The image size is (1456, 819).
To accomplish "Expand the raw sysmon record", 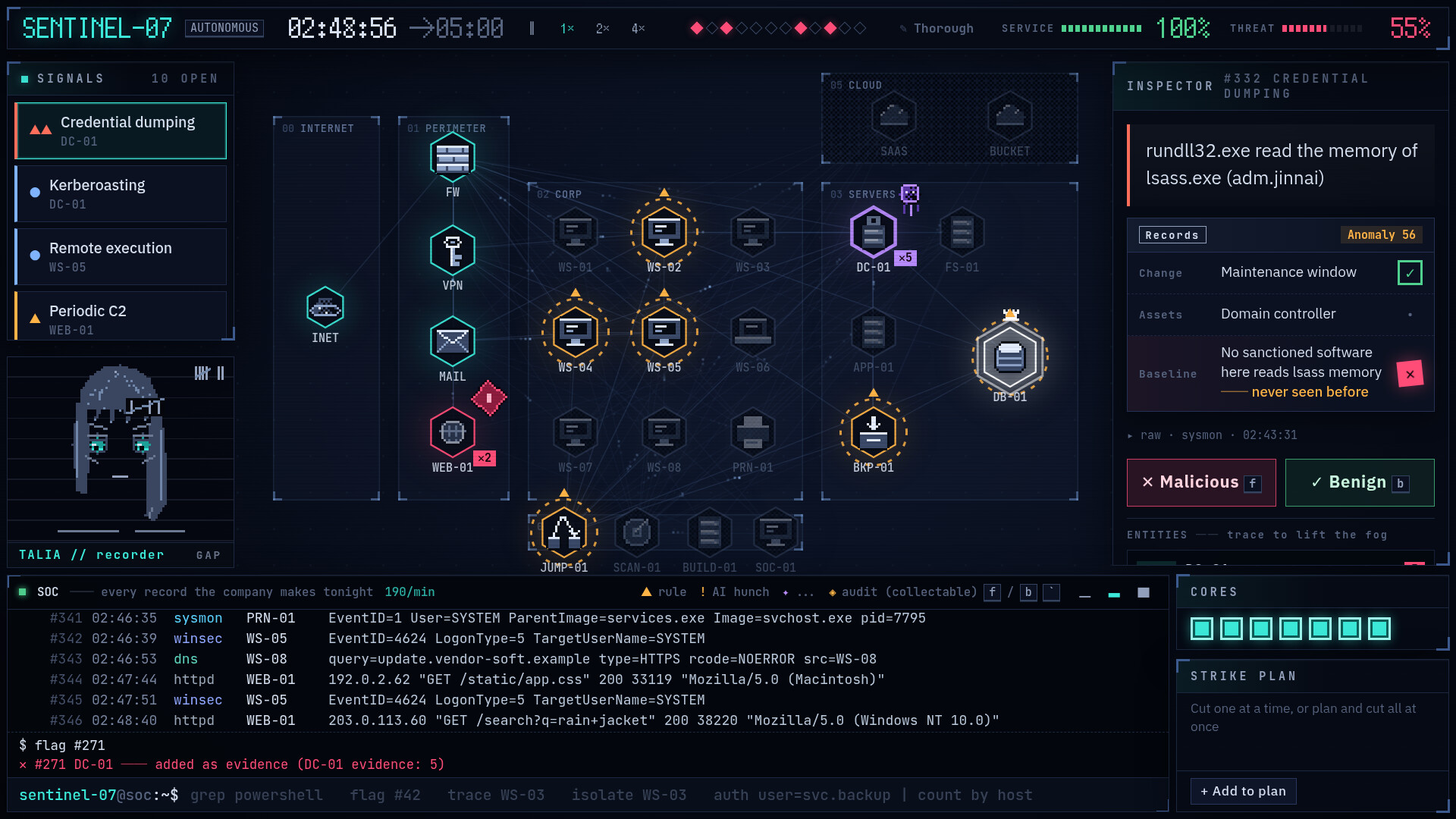I will [x=1212, y=435].
